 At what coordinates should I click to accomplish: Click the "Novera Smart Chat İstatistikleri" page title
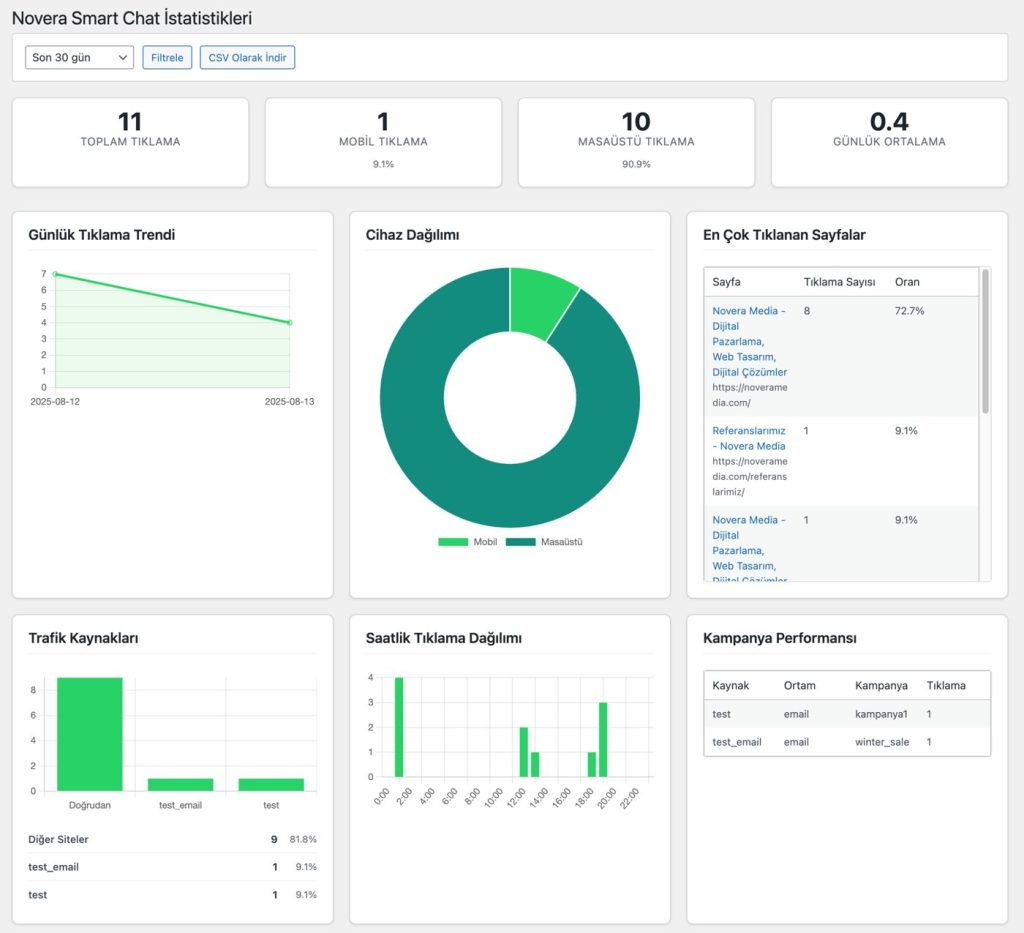[132, 18]
